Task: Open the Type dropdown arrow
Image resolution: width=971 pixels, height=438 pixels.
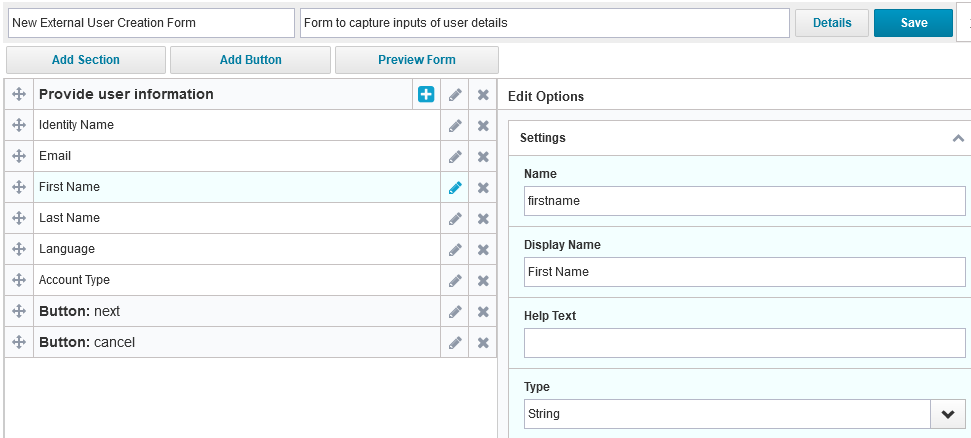Action: coord(947,414)
